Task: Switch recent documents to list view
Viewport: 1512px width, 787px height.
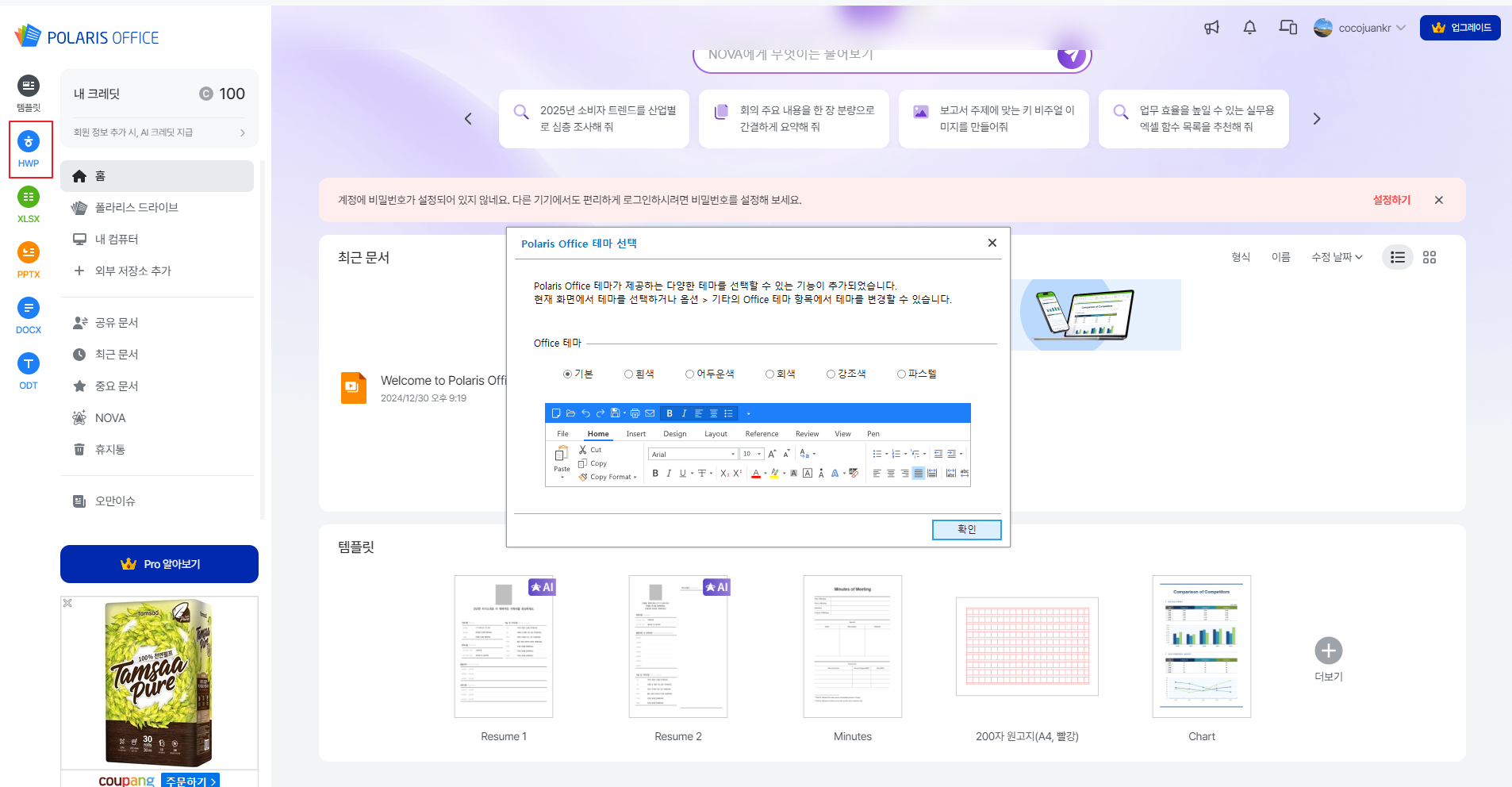Action: click(x=1398, y=257)
